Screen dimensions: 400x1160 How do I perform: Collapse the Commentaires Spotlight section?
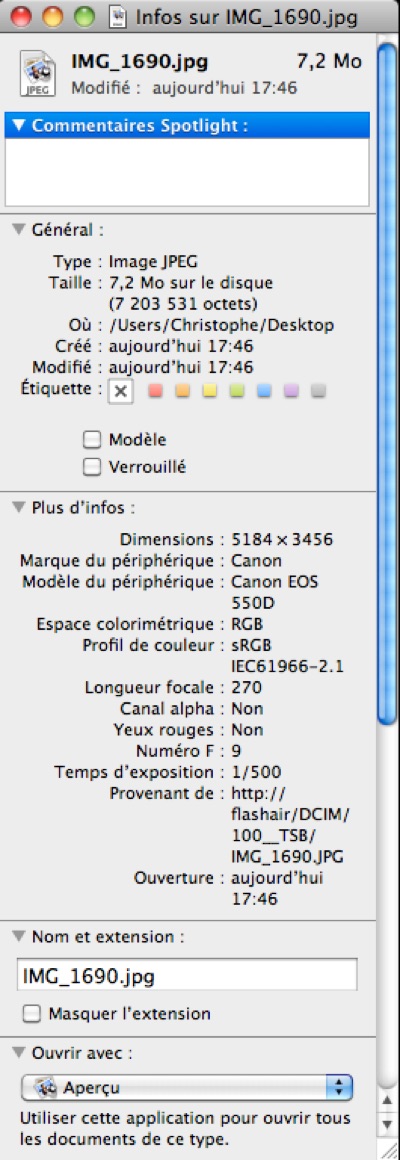point(19,127)
